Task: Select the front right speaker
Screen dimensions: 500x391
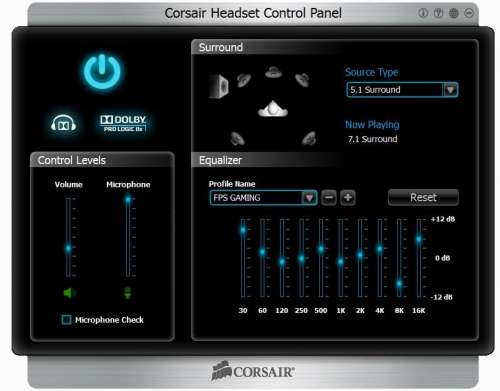Action: (x=302, y=80)
